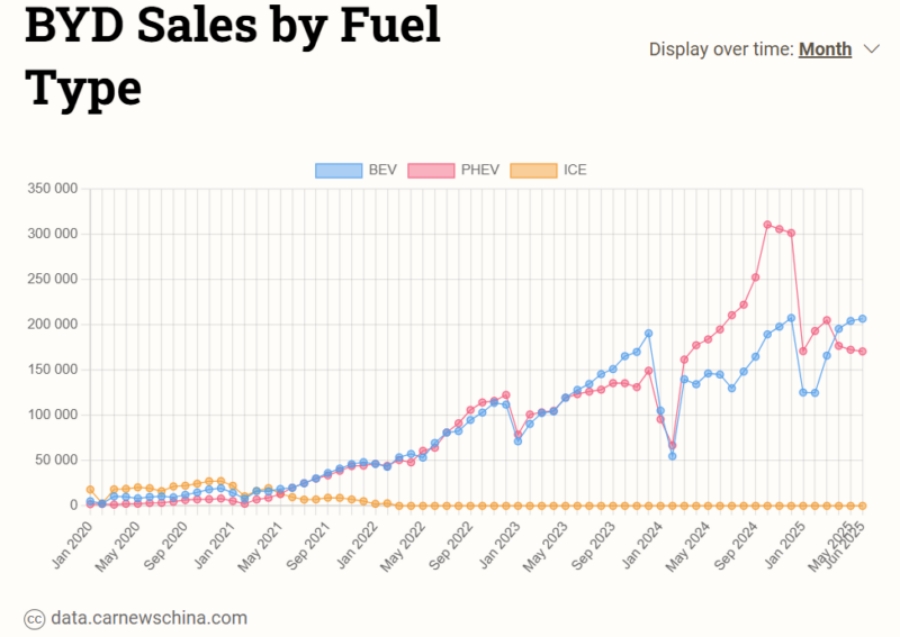The image size is (900, 637).
Task: Click the last ICE point at Jun 2025
Action: point(862,505)
